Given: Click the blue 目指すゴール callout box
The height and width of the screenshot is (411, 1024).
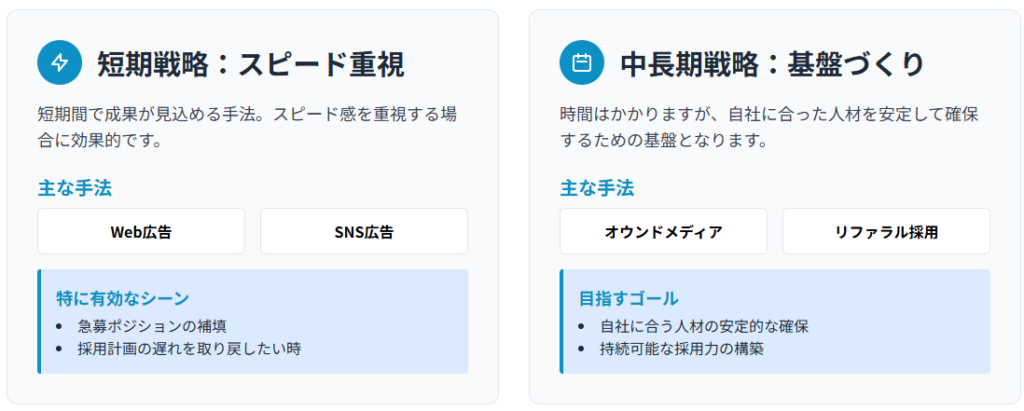Looking at the screenshot, I should pyautogui.click(x=900, y=320).
